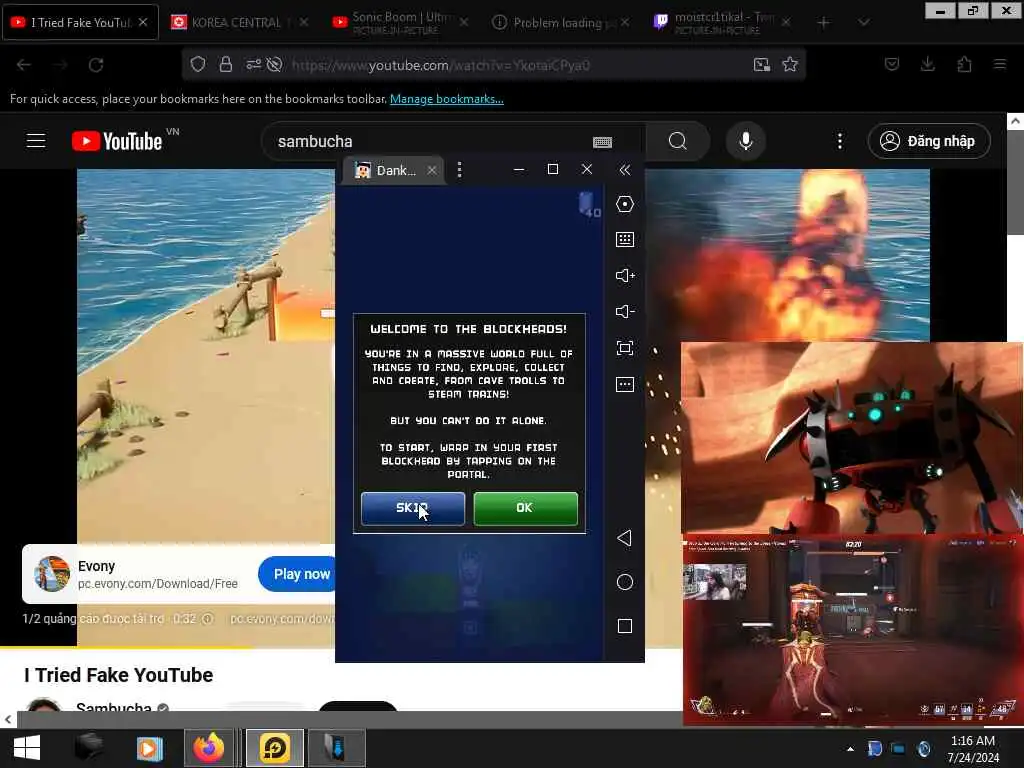1024x768 pixels.
Task: Close the Dank emulator tab
Action: [x=432, y=170]
